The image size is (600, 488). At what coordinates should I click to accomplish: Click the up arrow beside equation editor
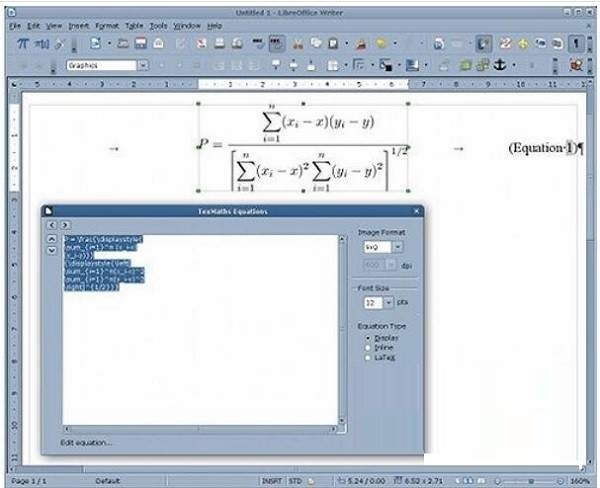coord(53,240)
